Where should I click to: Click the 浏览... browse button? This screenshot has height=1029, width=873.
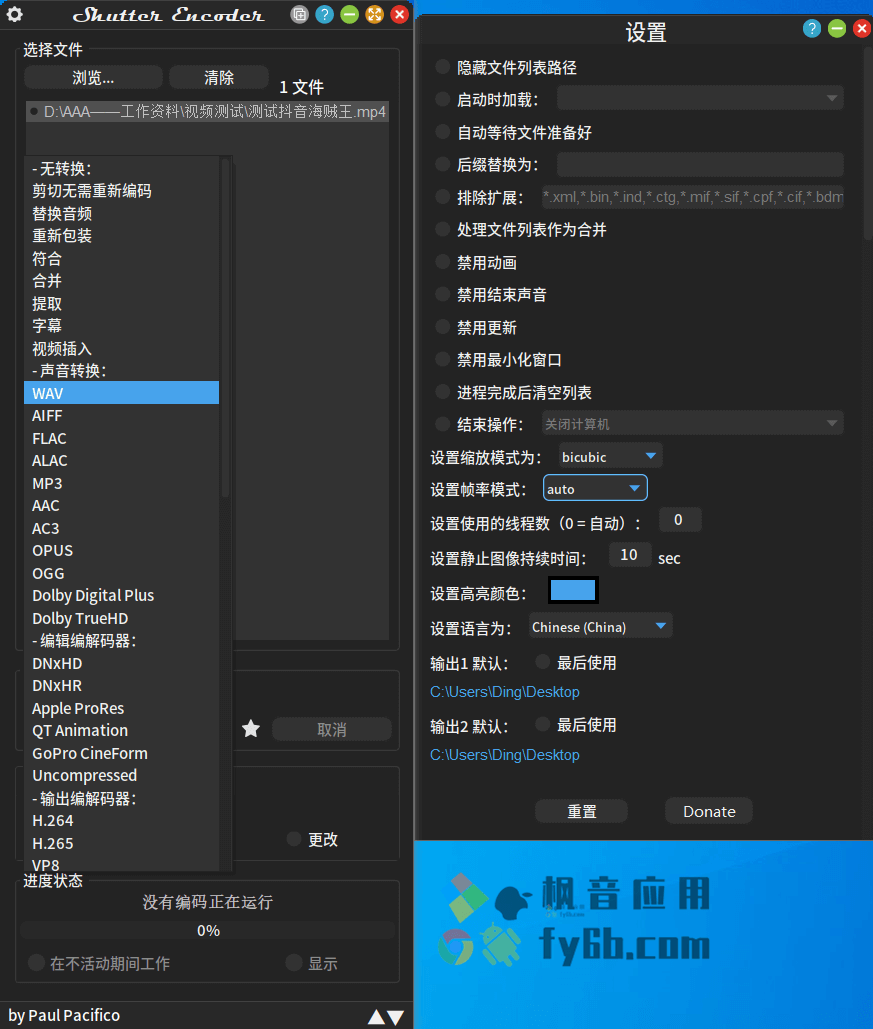(93, 77)
